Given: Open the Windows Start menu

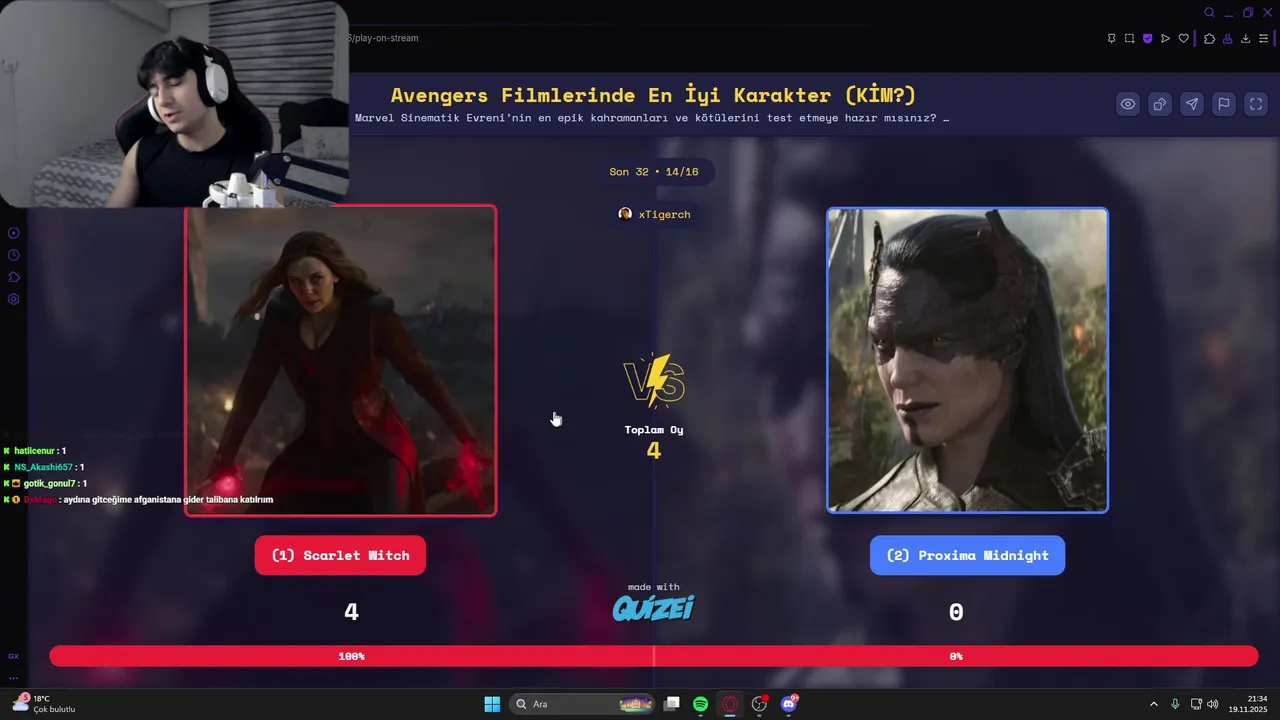Looking at the screenshot, I should [x=492, y=704].
